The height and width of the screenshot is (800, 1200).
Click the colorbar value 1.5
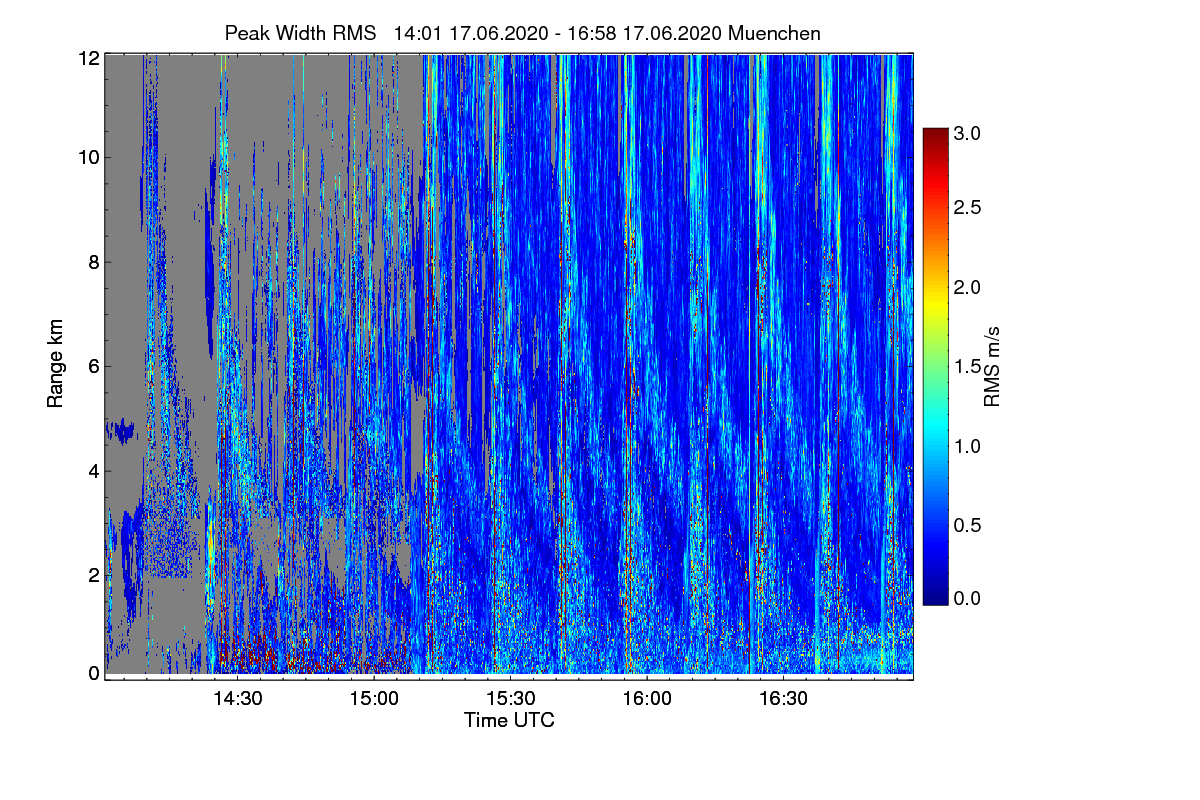(968, 366)
